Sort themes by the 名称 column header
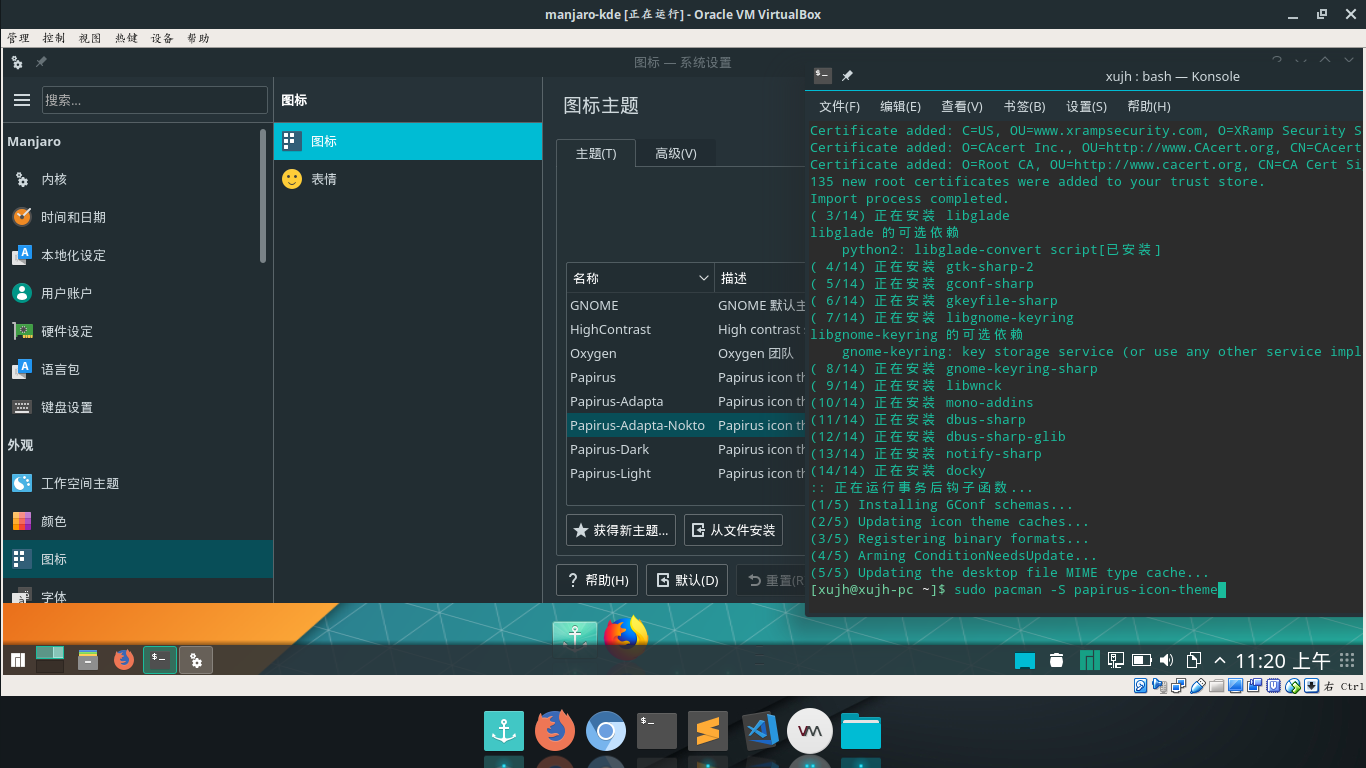The width and height of the screenshot is (1366, 768). (x=640, y=278)
